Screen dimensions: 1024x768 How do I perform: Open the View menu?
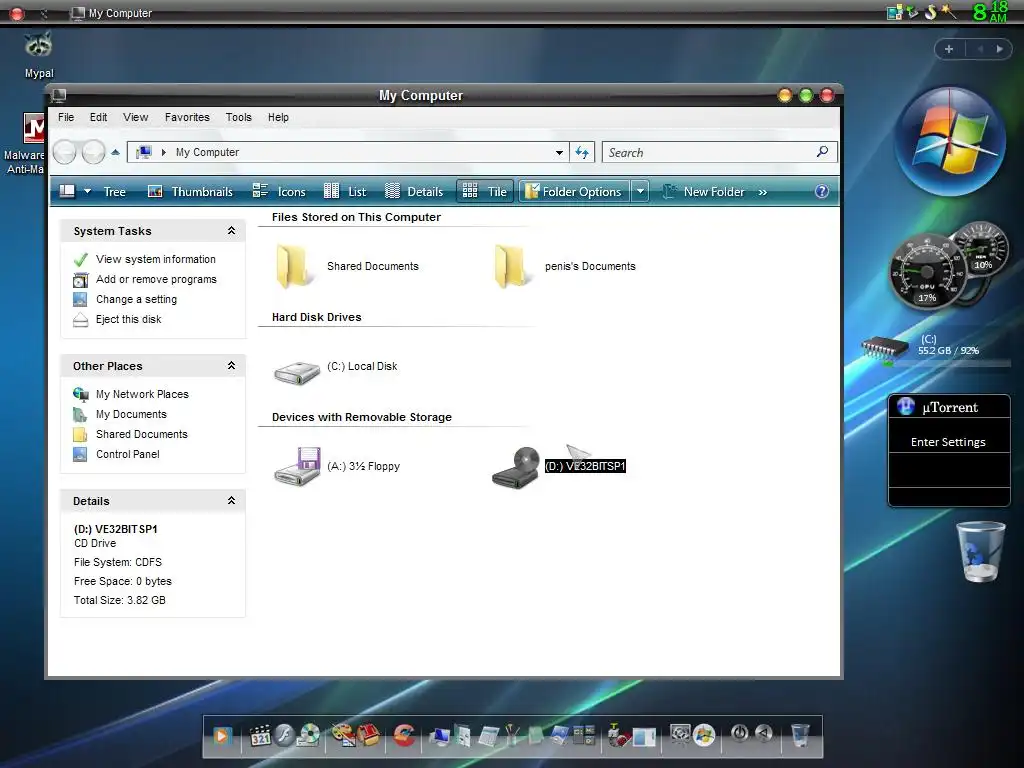coord(135,118)
